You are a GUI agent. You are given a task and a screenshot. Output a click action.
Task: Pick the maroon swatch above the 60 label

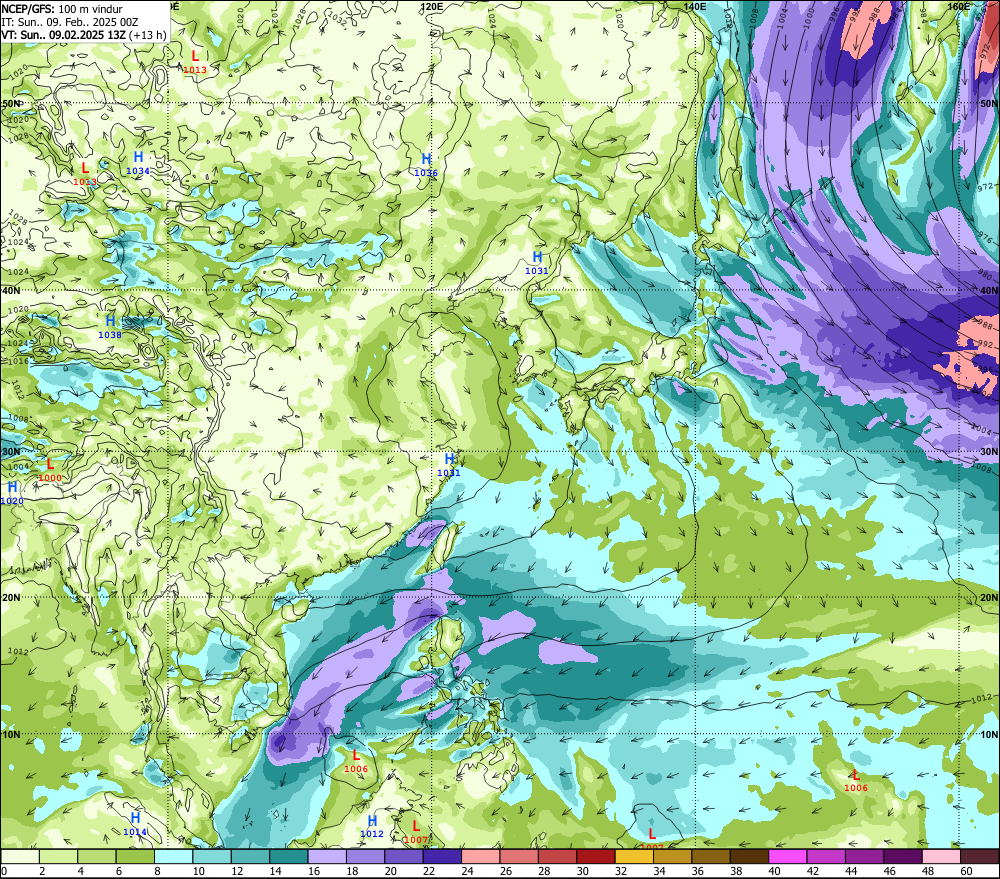coord(980,856)
